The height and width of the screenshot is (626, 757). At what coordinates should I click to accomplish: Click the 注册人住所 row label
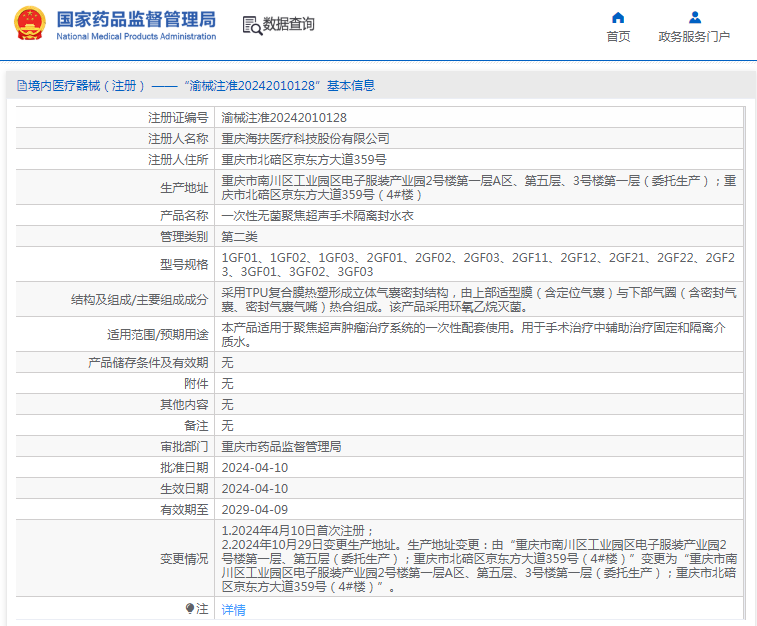[178, 159]
